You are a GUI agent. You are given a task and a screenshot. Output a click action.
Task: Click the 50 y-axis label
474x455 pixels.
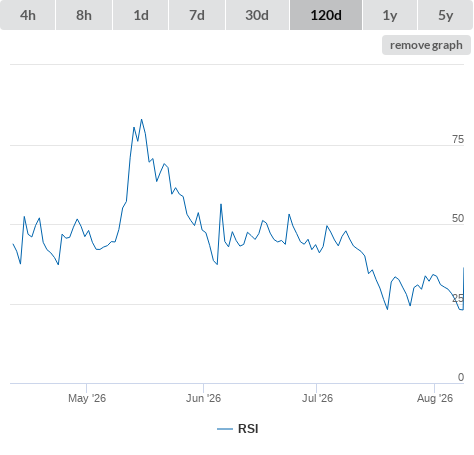point(458,218)
